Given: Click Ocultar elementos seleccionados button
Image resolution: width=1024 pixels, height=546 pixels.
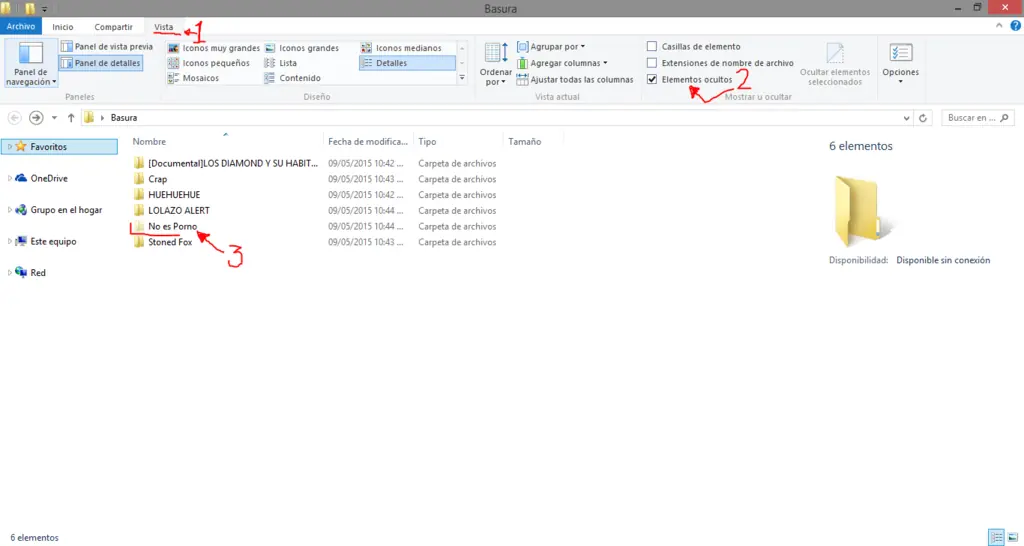Looking at the screenshot, I should 835,63.
